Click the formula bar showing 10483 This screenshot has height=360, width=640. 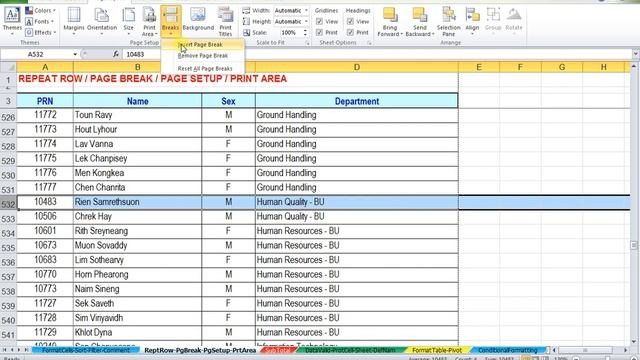[x=376, y=54]
